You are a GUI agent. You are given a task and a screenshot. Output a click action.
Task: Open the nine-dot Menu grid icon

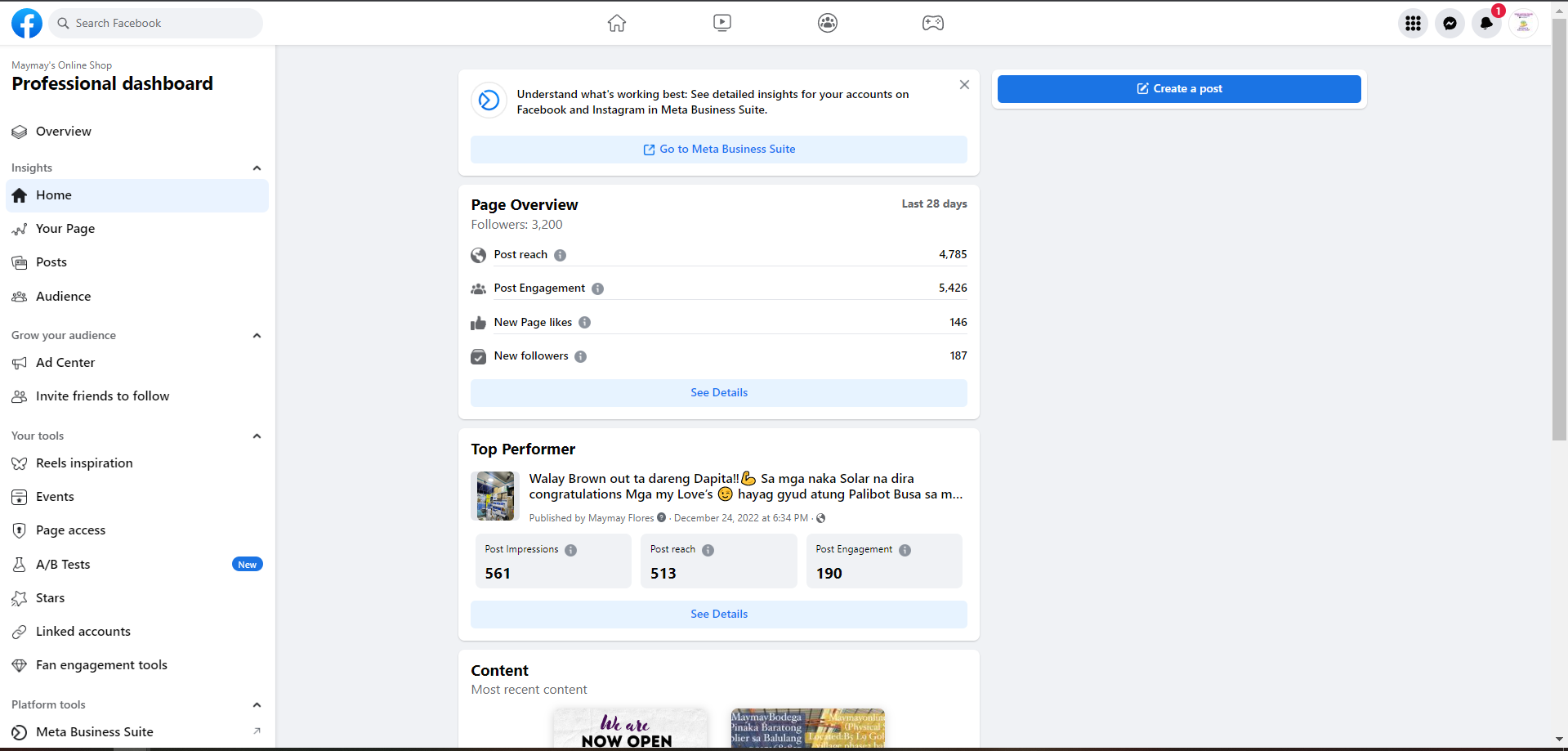coord(1414,23)
